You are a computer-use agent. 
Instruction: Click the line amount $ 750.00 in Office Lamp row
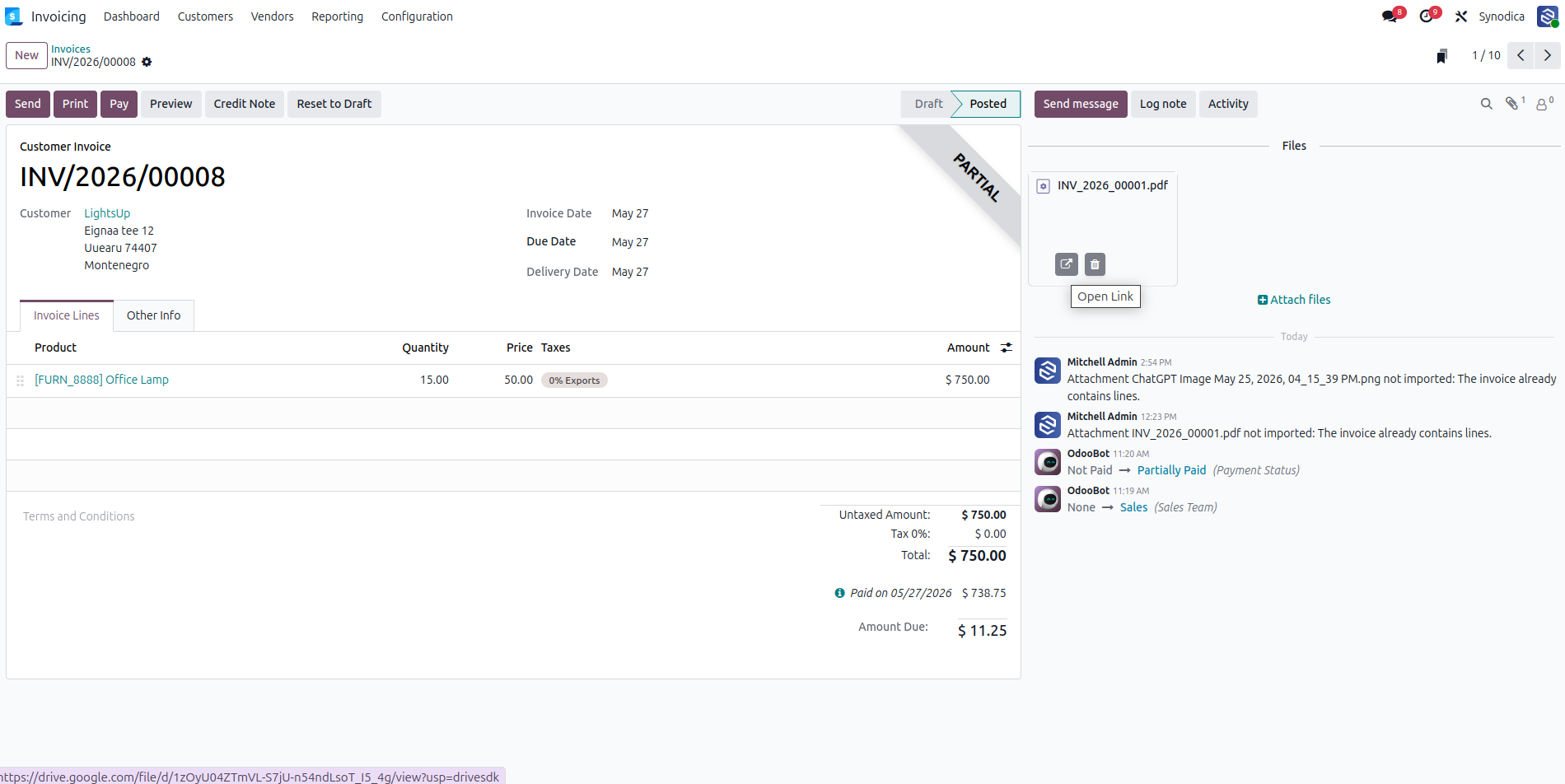coord(967,380)
